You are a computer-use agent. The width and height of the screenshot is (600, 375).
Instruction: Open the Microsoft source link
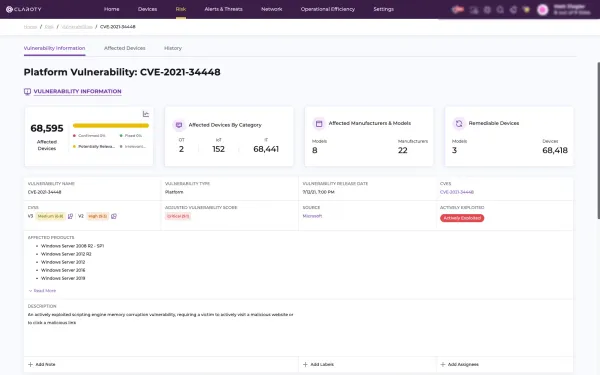[x=312, y=216]
